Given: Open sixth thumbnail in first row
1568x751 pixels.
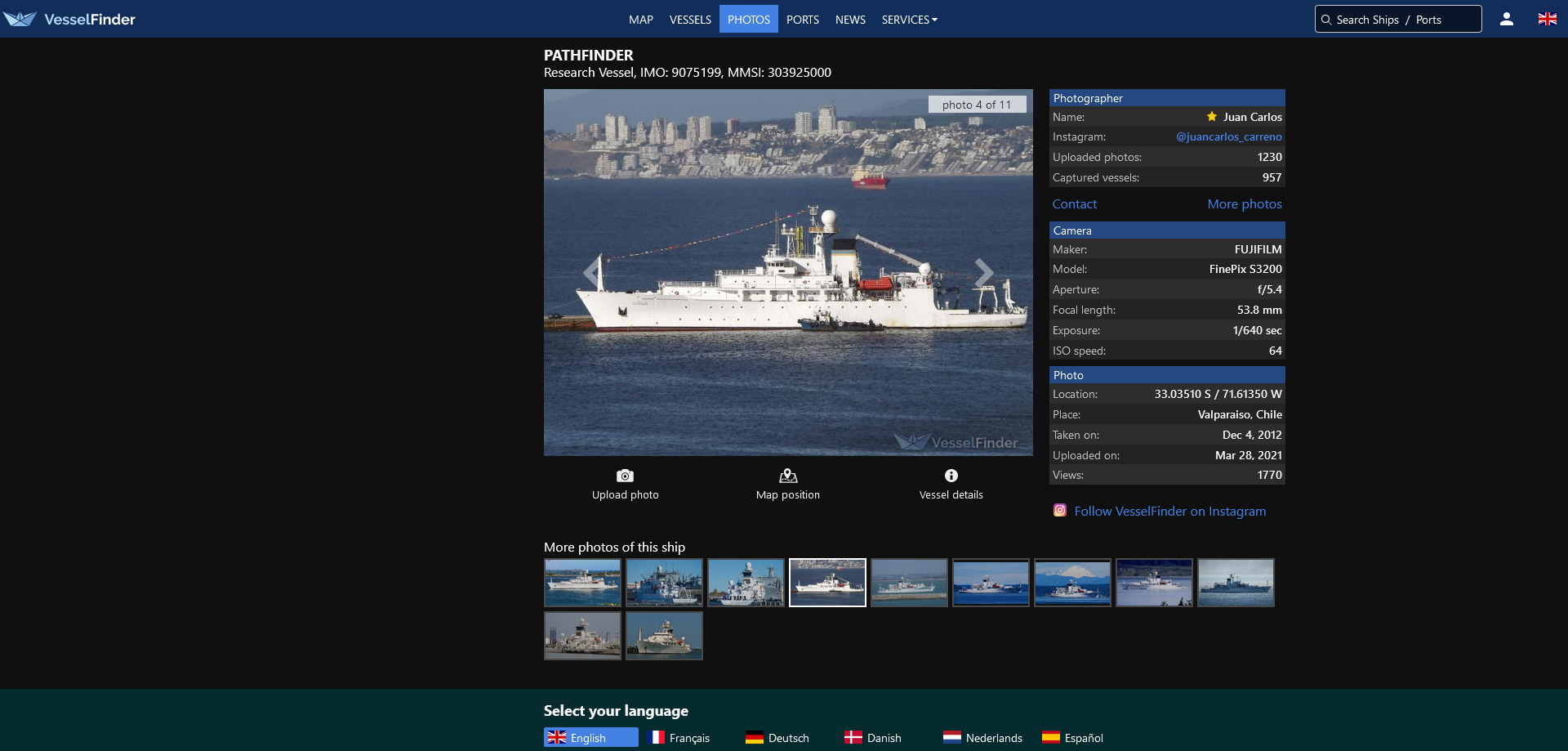Looking at the screenshot, I should point(991,583).
